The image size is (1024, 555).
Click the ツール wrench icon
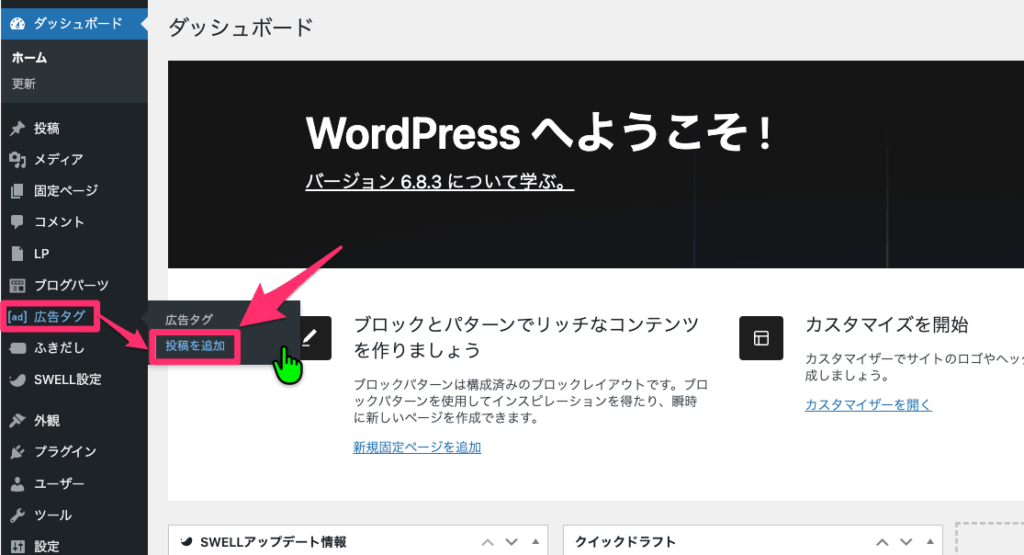point(17,515)
